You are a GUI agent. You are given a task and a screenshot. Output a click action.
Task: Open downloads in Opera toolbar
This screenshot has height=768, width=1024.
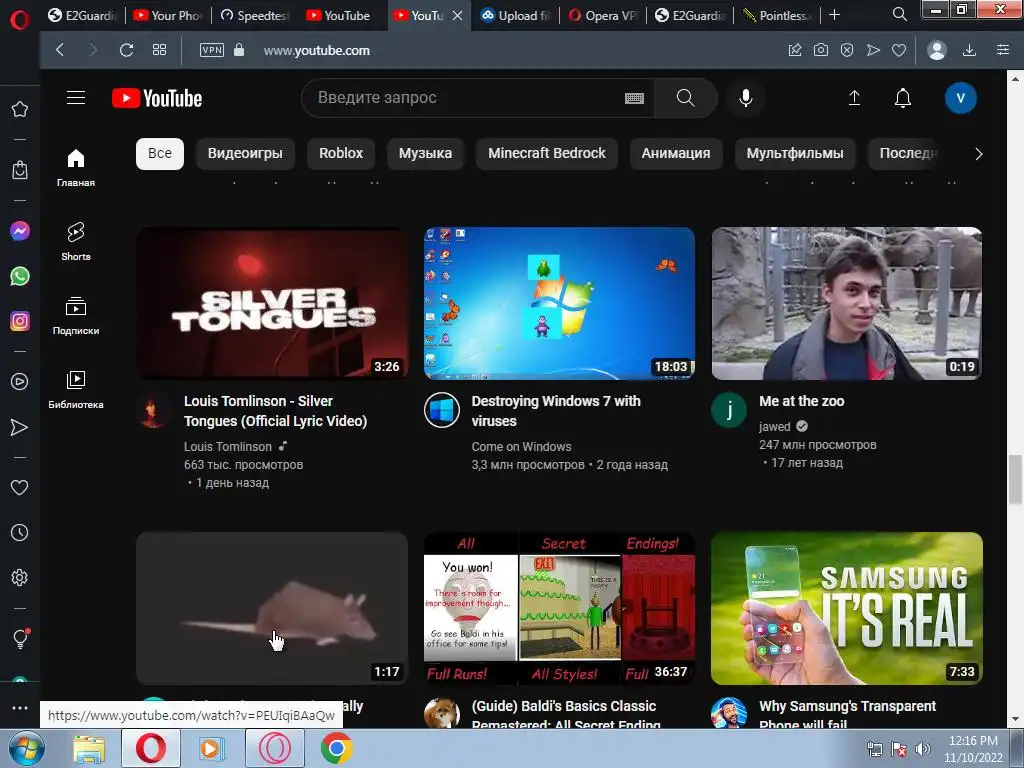969,50
